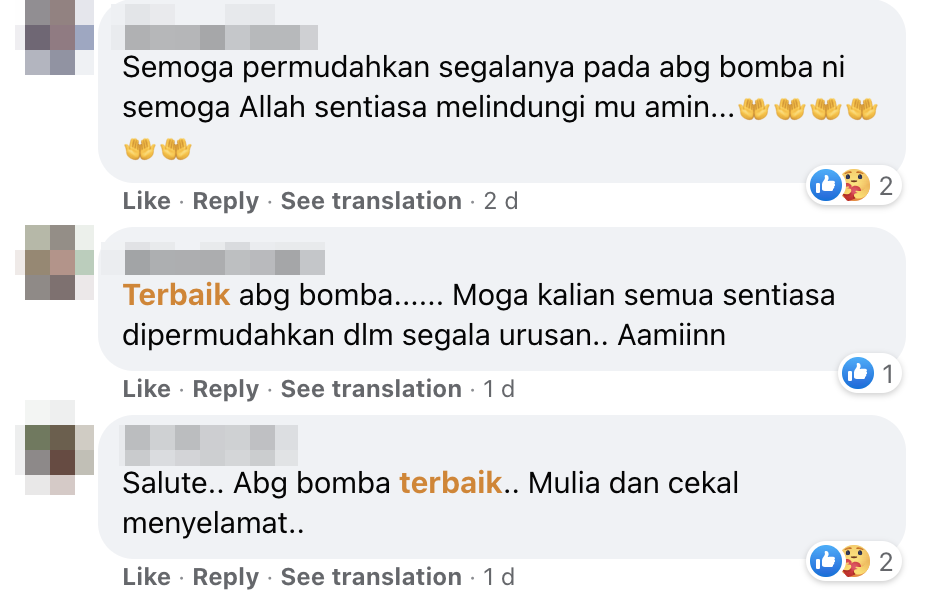The height and width of the screenshot is (603, 932).
Task: Open the thumbs-up reaction on Terbaik comment
Action: click(x=858, y=373)
